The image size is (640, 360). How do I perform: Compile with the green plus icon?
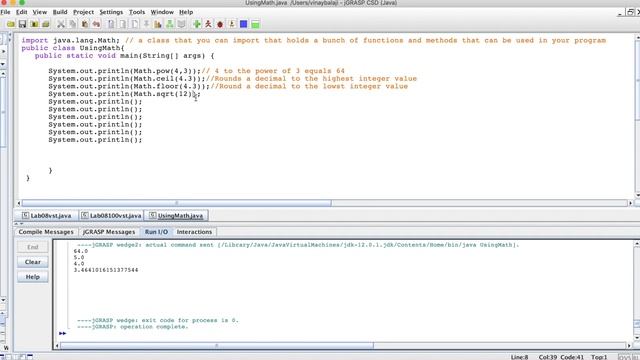(x=197, y=24)
